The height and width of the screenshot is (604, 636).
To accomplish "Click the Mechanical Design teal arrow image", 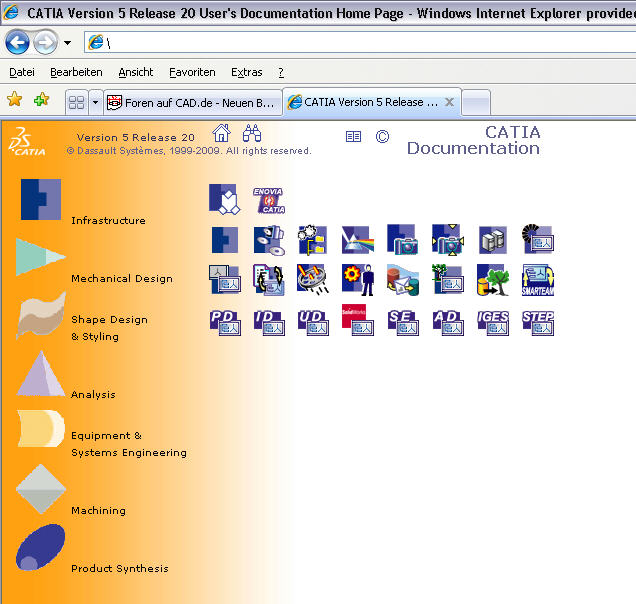I will [x=41, y=257].
